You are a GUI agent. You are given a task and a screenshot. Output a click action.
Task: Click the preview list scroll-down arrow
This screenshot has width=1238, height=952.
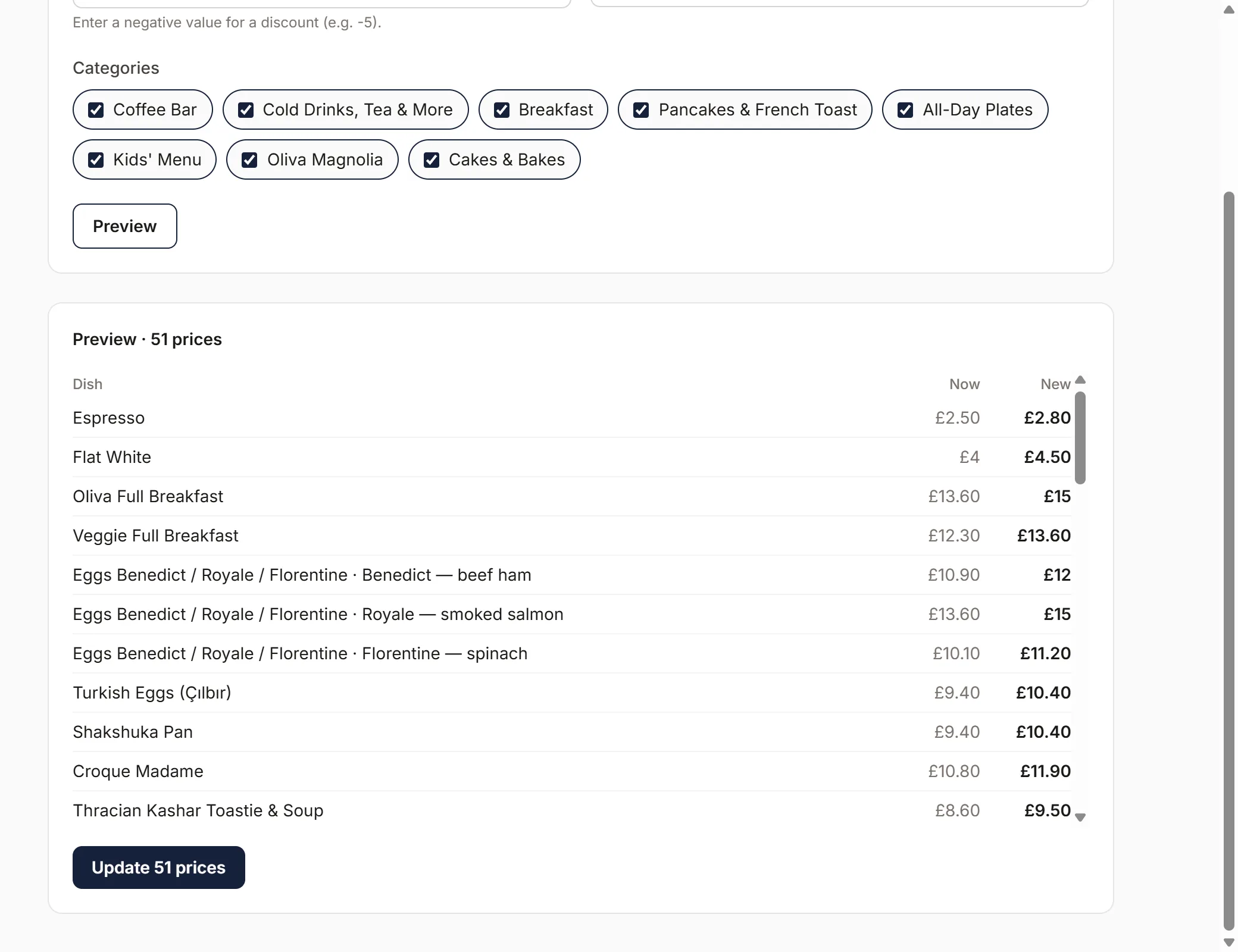(x=1080, y=818)
